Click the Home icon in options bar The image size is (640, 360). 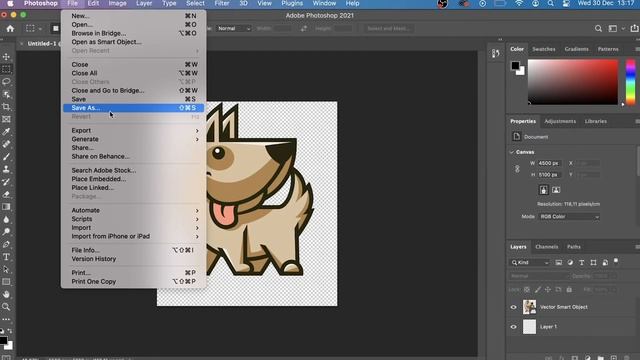pos(10,29)
